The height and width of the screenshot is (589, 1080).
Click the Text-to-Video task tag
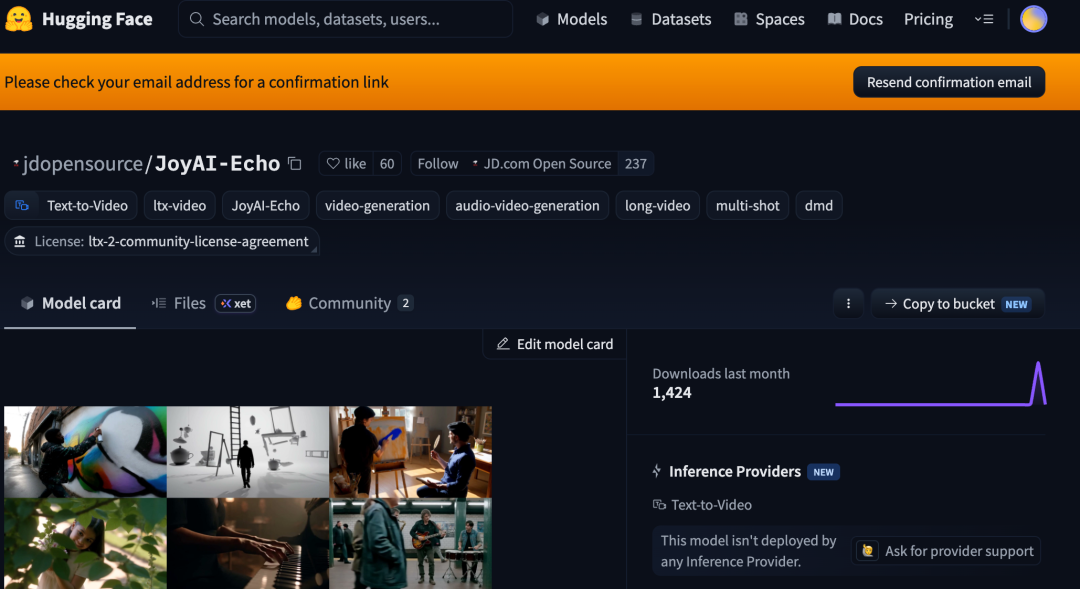(71, 205)
